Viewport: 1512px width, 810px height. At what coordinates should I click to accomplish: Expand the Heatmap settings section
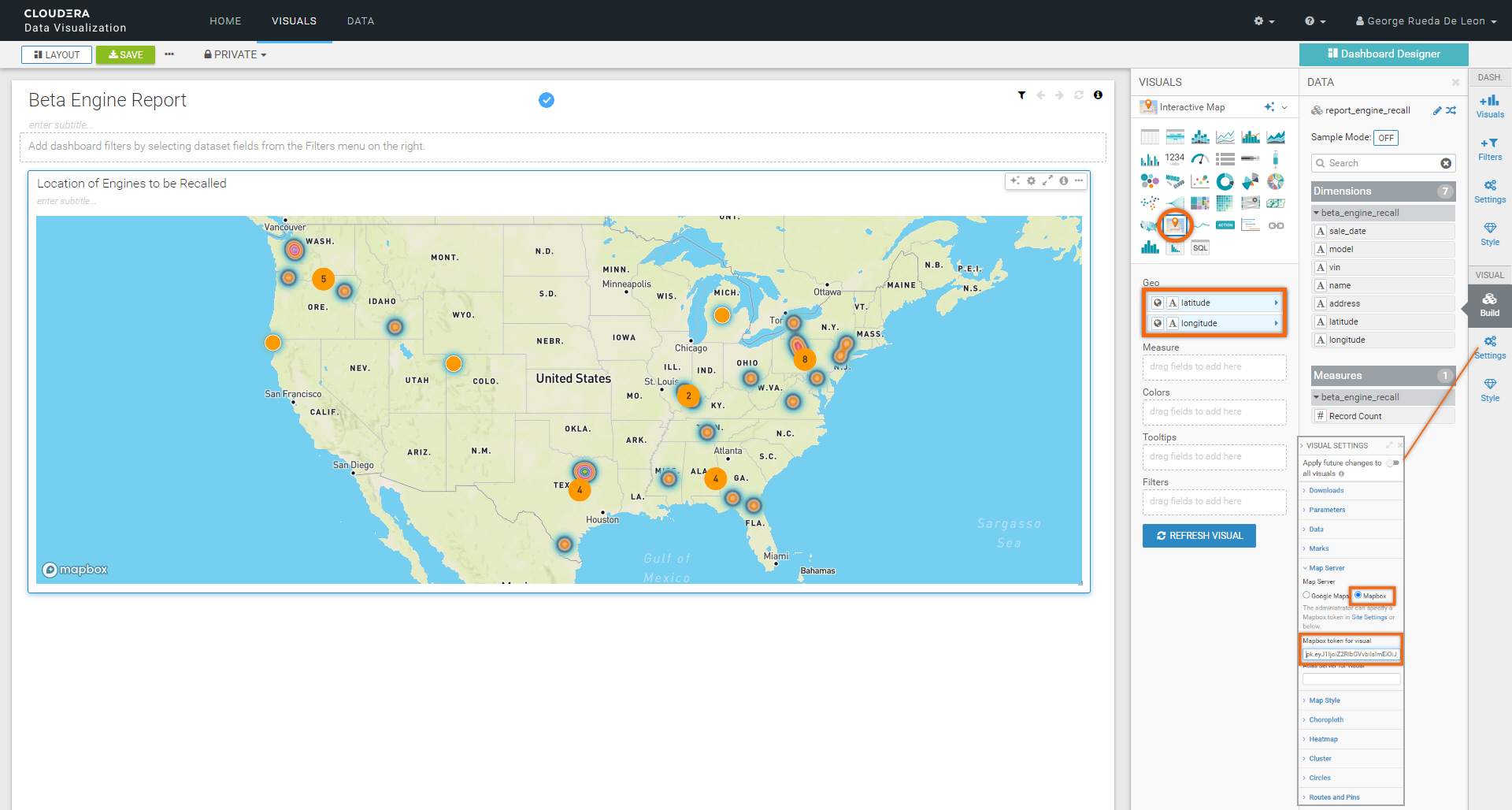coord(1323,739)
